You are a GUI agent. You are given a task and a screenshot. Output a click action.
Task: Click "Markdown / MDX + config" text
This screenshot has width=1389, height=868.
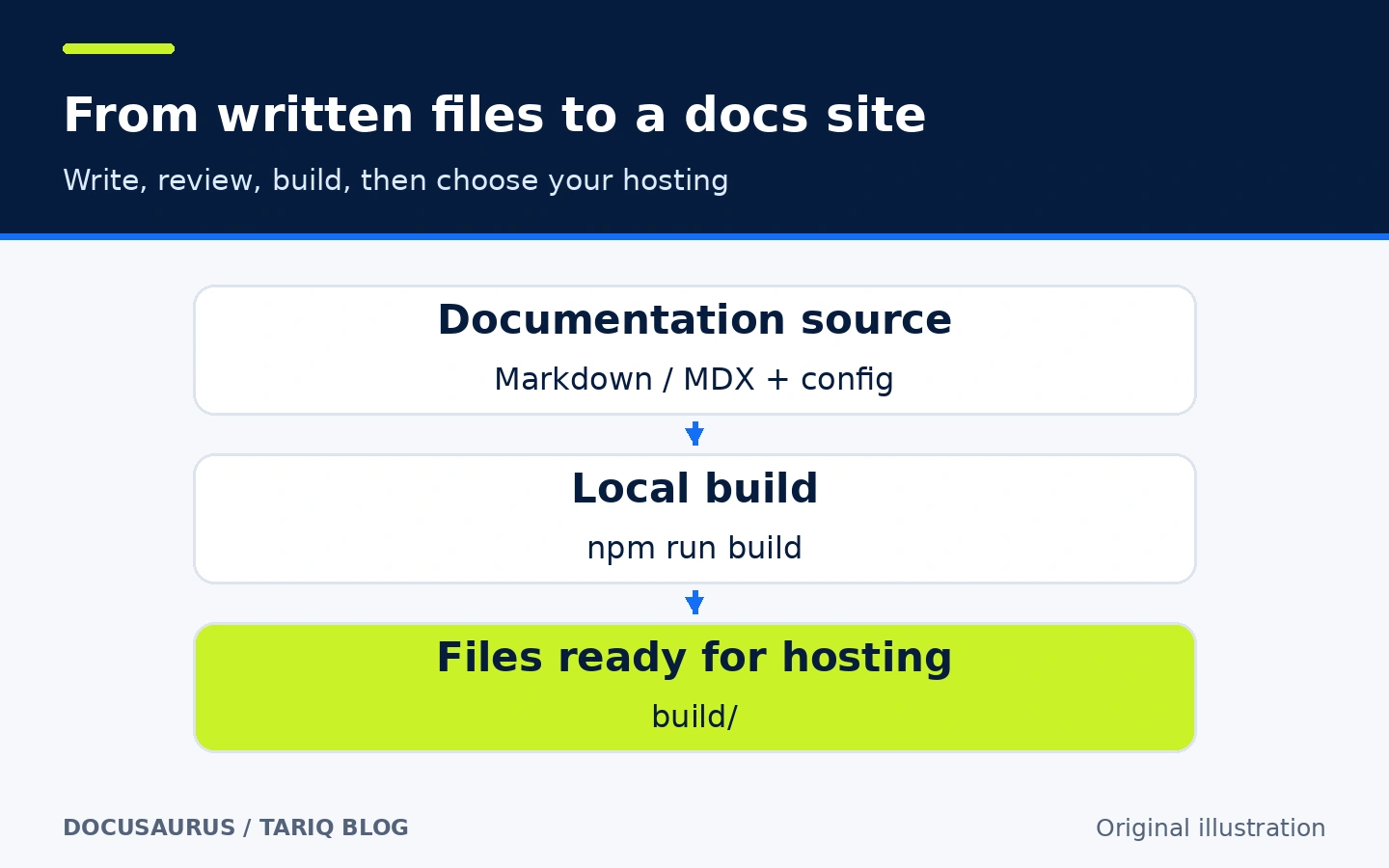(694, 379)
